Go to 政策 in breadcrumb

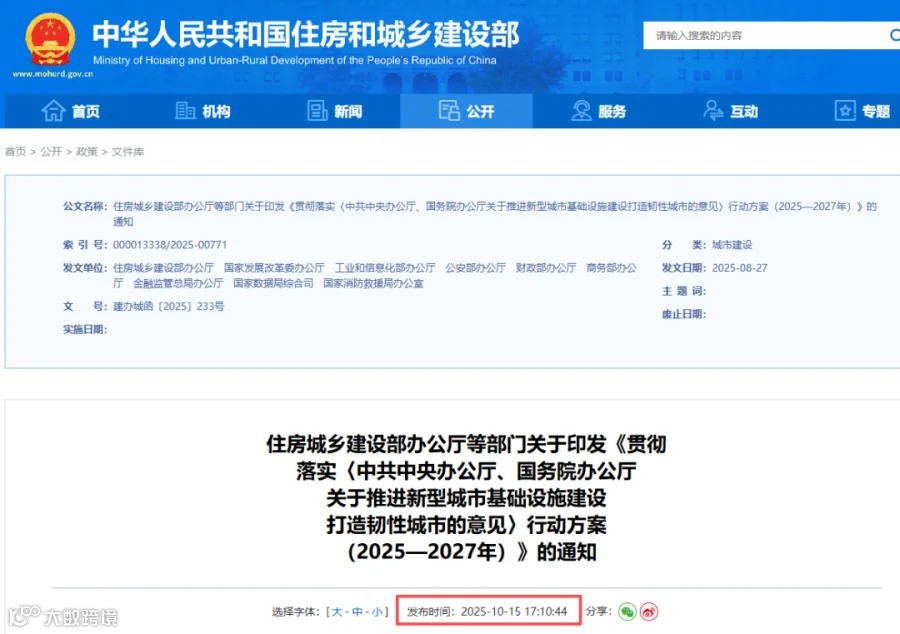[x=87, y=151]
